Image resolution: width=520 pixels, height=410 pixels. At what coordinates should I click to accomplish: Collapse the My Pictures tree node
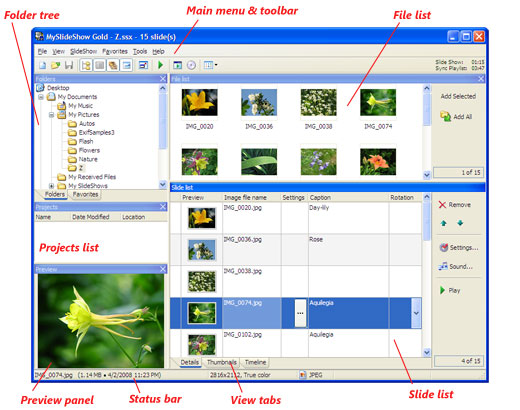click(x=51, y=115)
